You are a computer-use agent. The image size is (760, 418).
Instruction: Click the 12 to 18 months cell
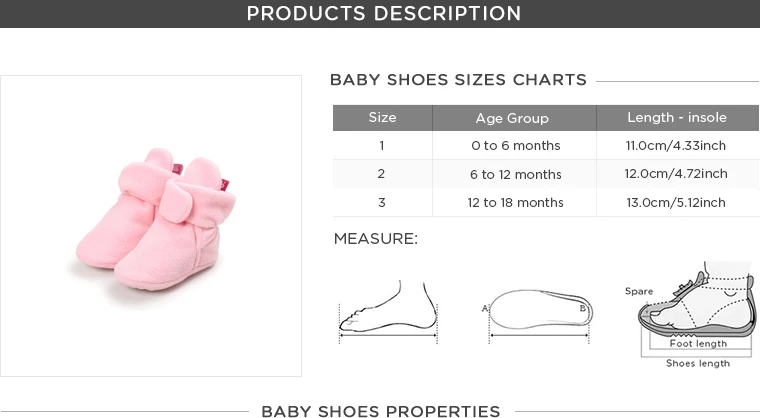(x=515, y=203)
